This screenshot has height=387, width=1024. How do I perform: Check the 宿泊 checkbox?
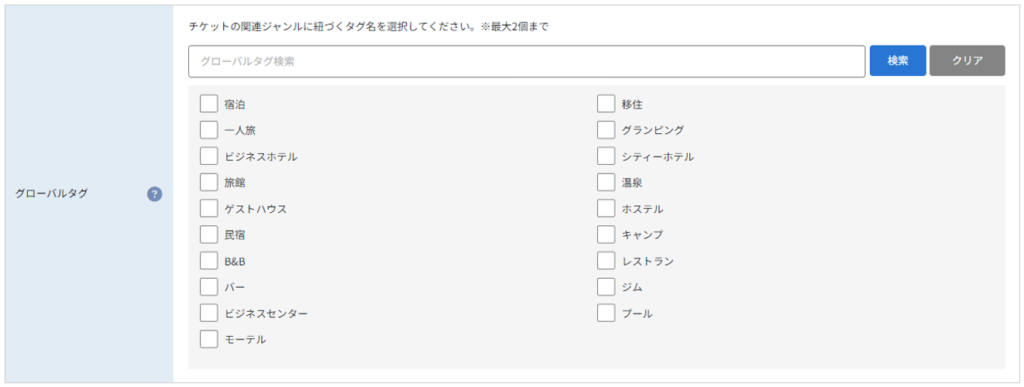point(208,104)
